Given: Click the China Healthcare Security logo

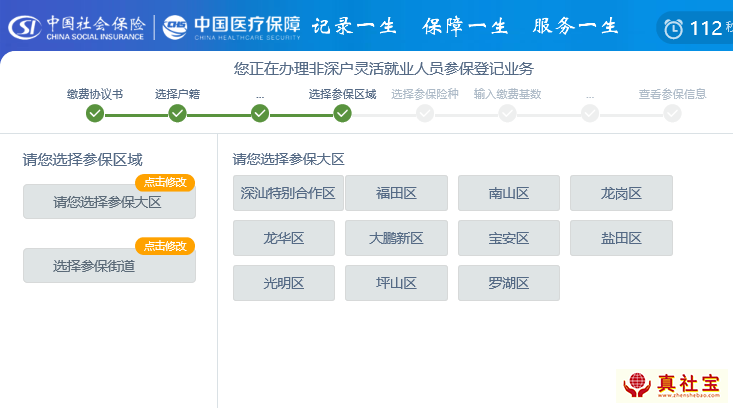Looking at the screenshot, I should (231, 26).
